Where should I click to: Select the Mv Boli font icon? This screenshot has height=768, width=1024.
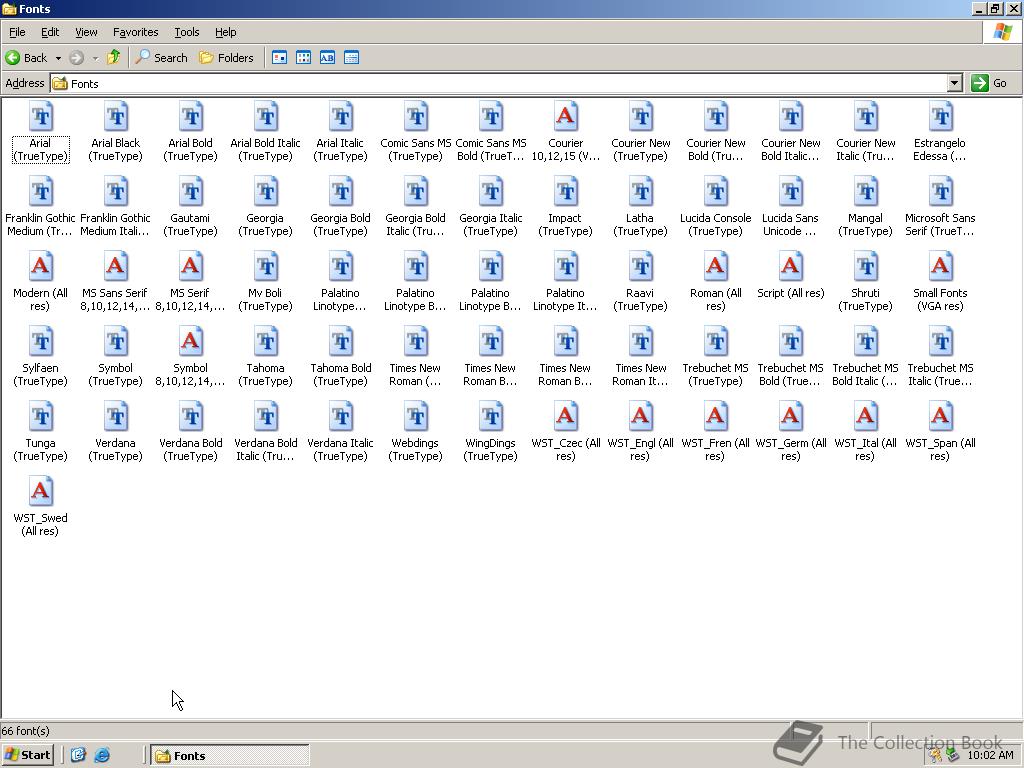pyautogui.click(x=266, y=266)
